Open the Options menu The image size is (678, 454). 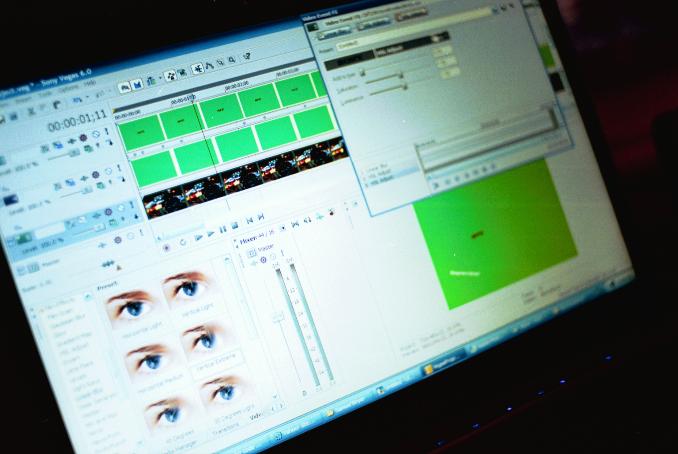(68, 89)
